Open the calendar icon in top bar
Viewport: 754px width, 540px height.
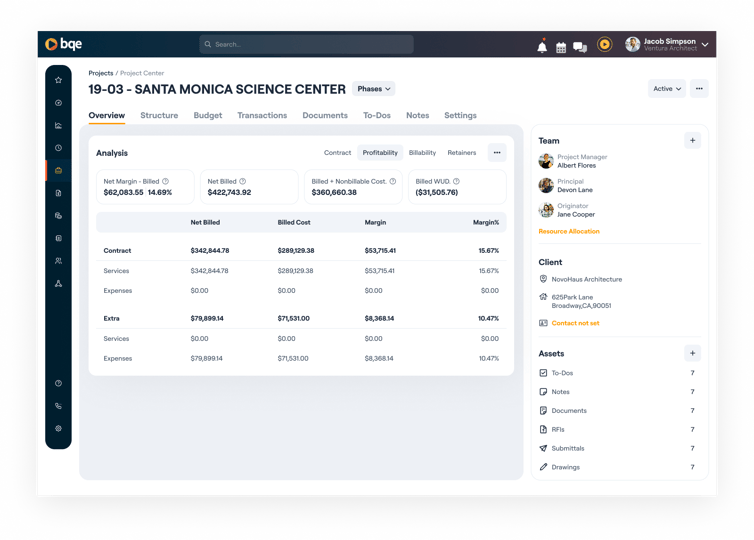[561, 47]
